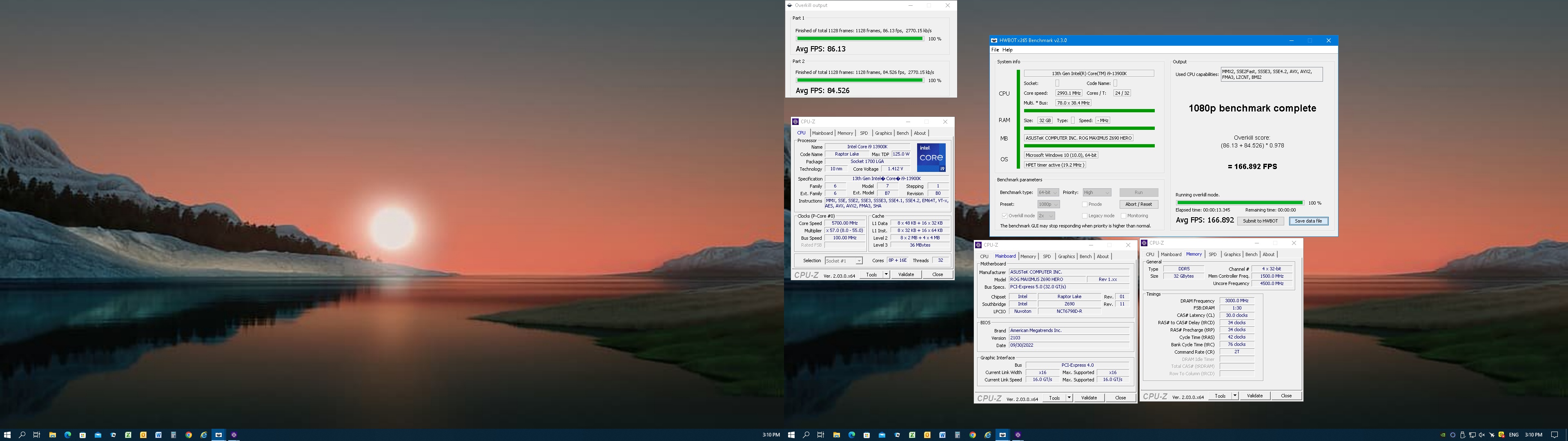Image resolution: width=1568 pixels, height=441 pixels.
Task: Enable the Legacy mode checkbox
Action: [x=1085, y=216]
